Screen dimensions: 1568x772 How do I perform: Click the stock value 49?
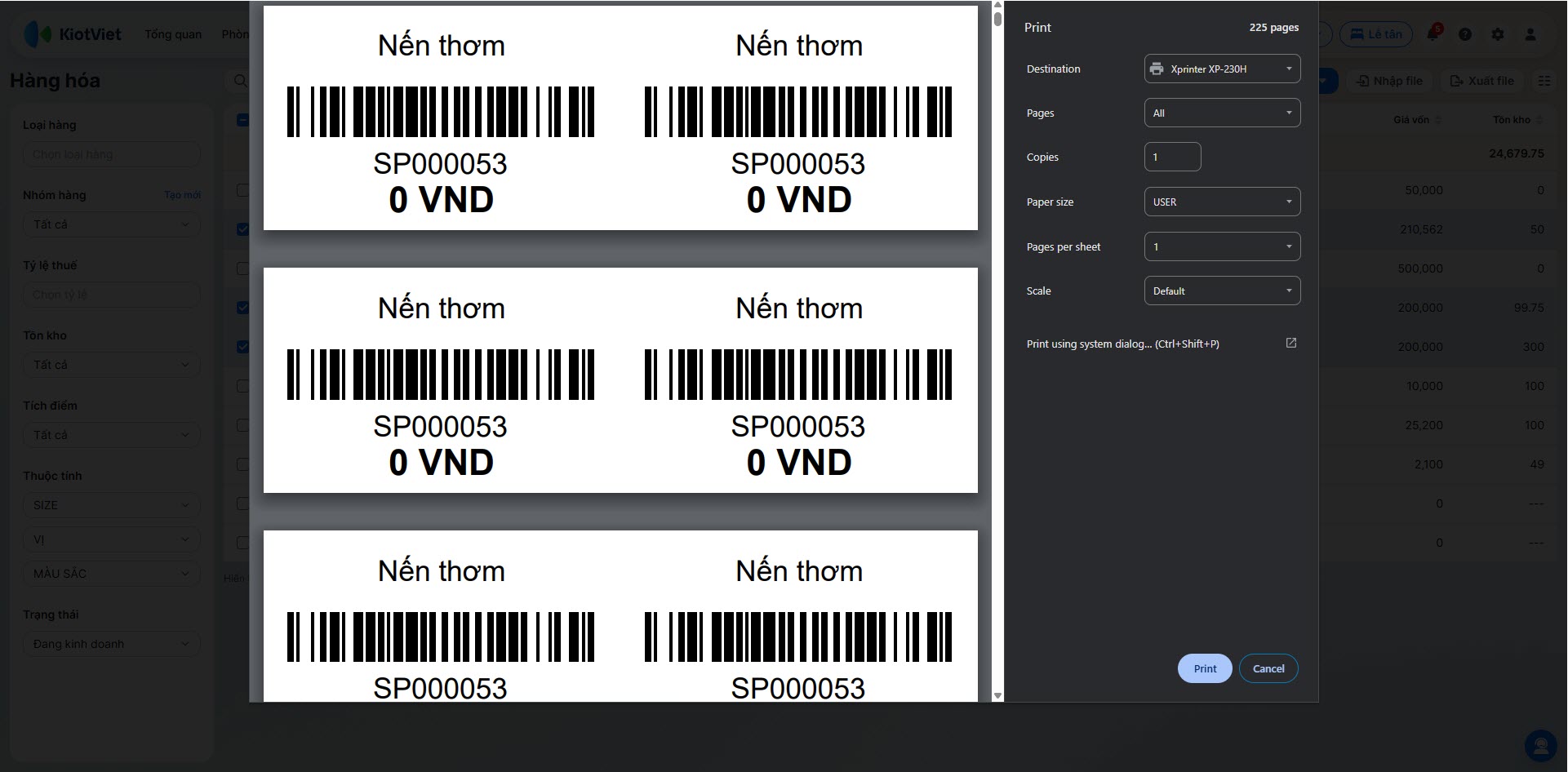click(1536, 464)
